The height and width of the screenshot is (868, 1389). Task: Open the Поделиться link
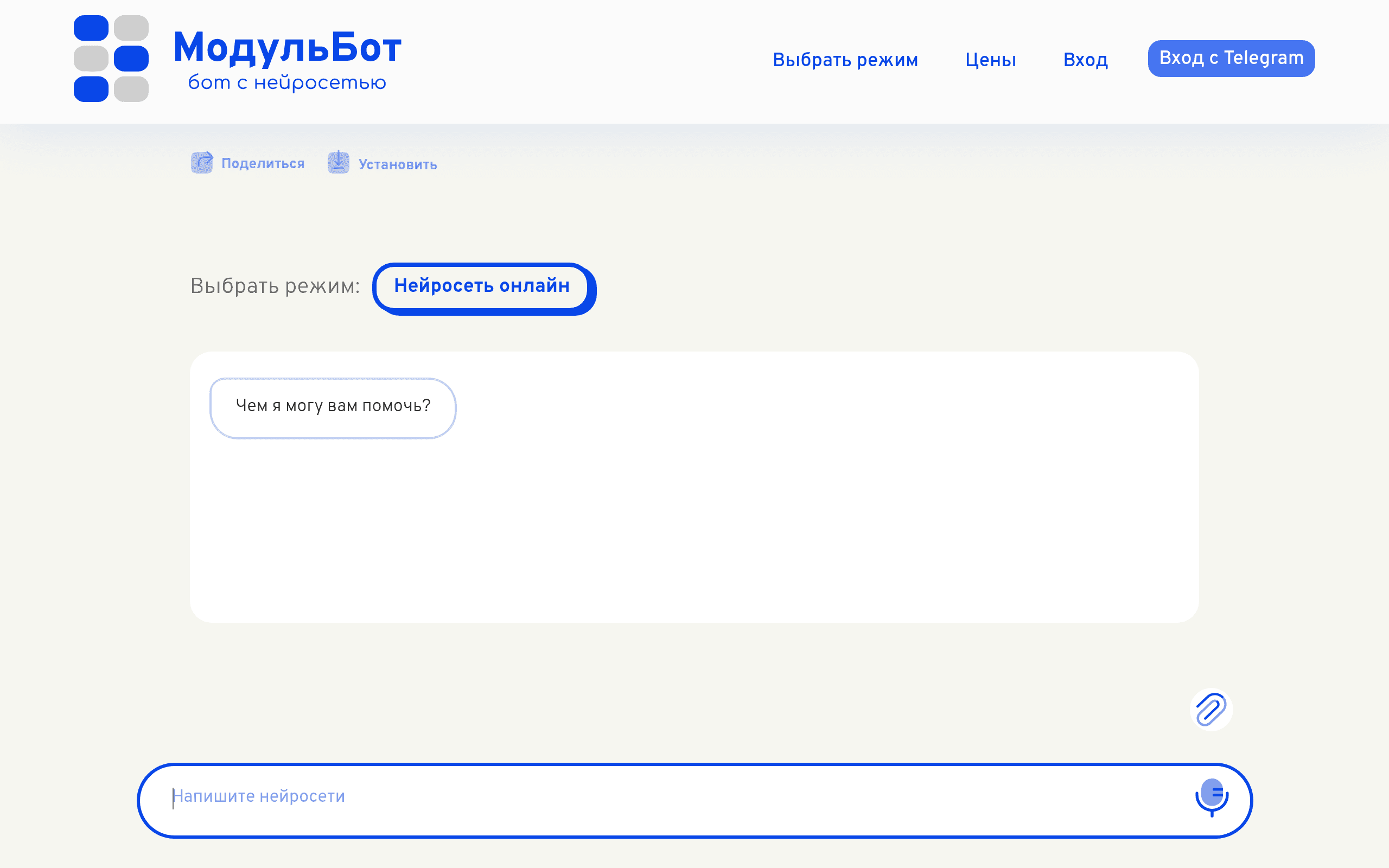(263, 164)
